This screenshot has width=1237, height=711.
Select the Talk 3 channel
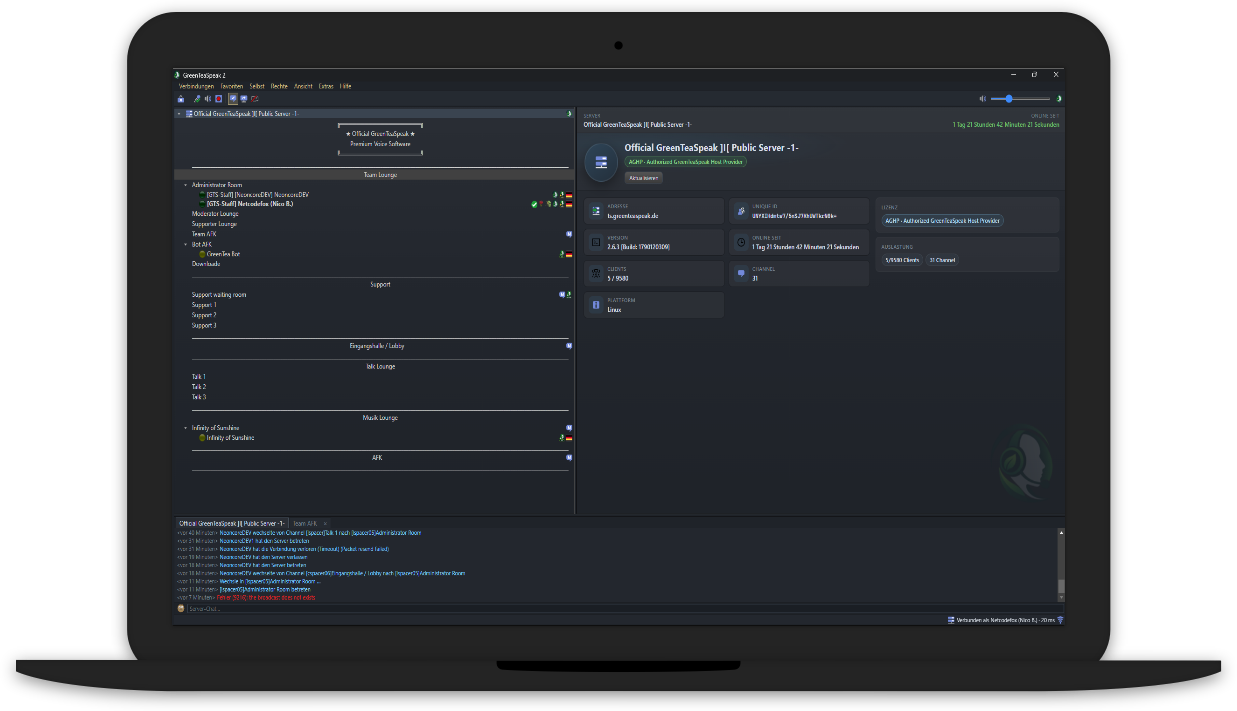click(199, 397)
